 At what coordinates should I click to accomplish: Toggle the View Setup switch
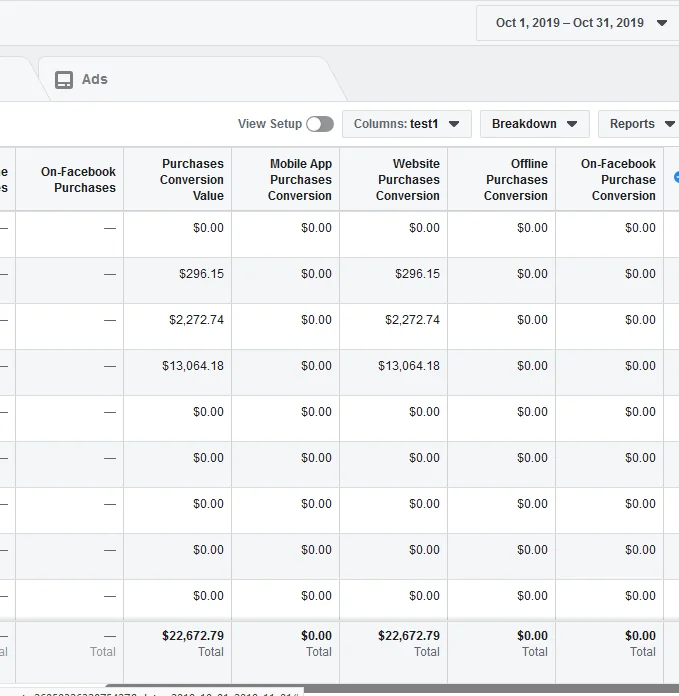[320, 124]
